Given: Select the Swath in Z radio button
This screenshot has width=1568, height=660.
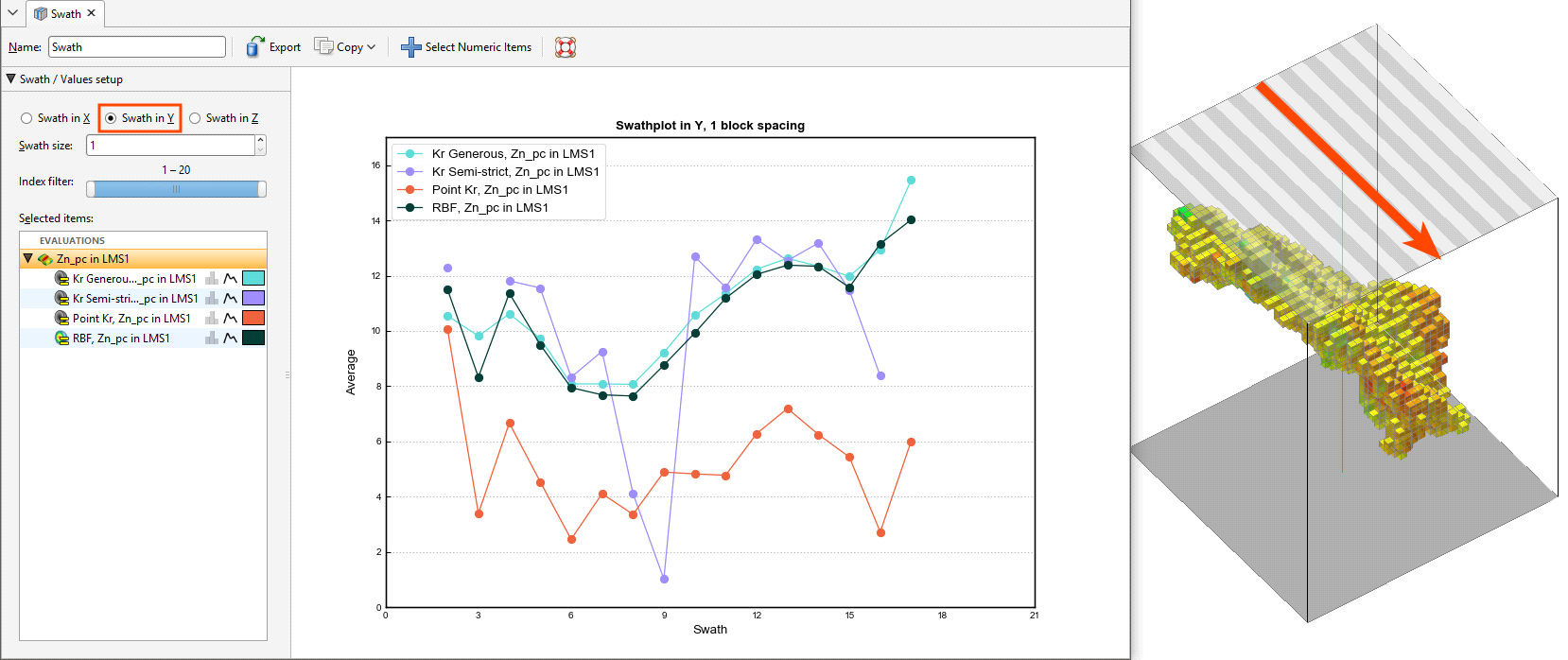Looking at the screenshot, I should click(195, 118).
